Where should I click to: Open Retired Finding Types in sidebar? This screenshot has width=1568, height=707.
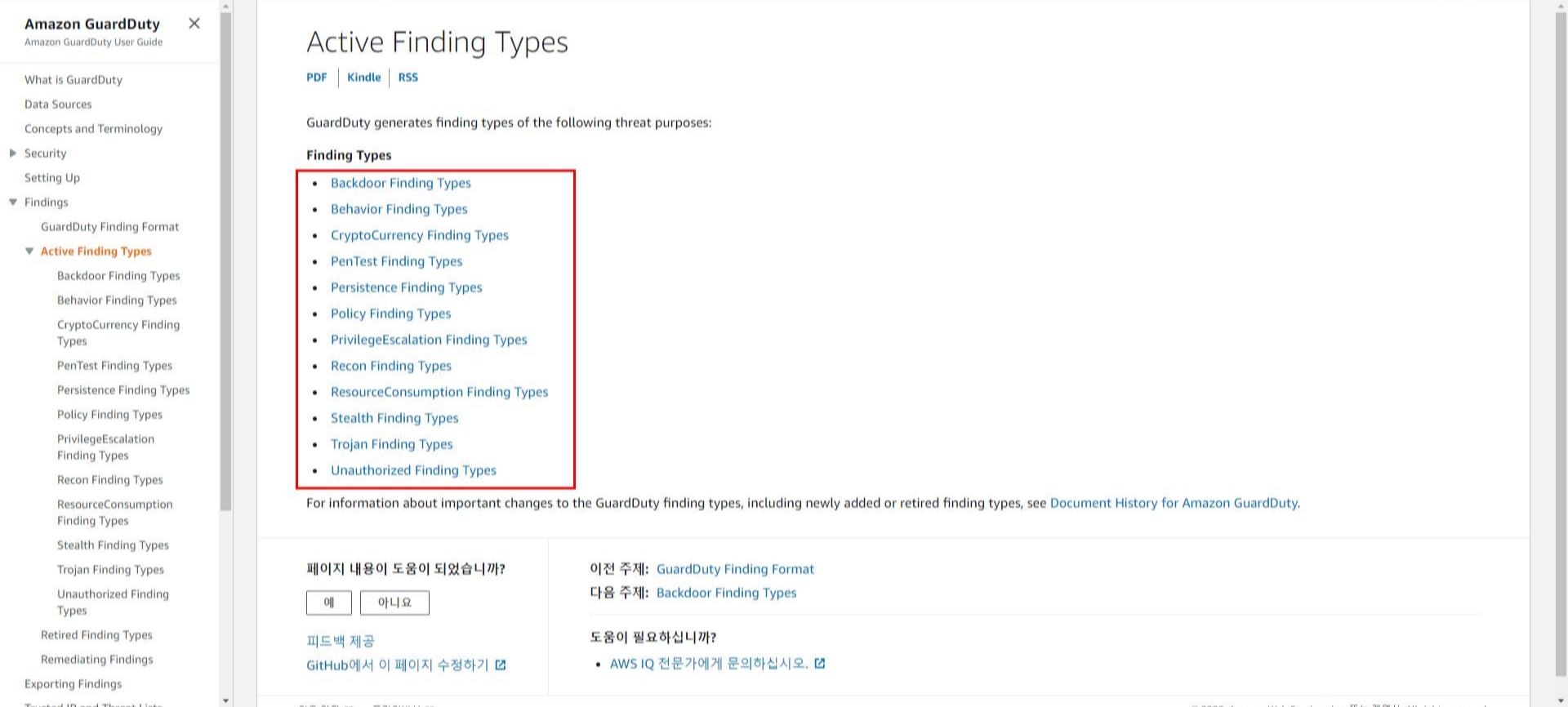96,634
